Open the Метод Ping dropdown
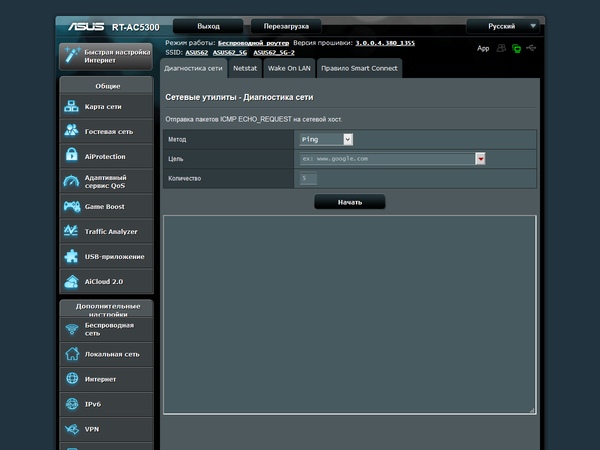Image resolution: width=600 pixels, height=450 pixels. click(326, 139)
